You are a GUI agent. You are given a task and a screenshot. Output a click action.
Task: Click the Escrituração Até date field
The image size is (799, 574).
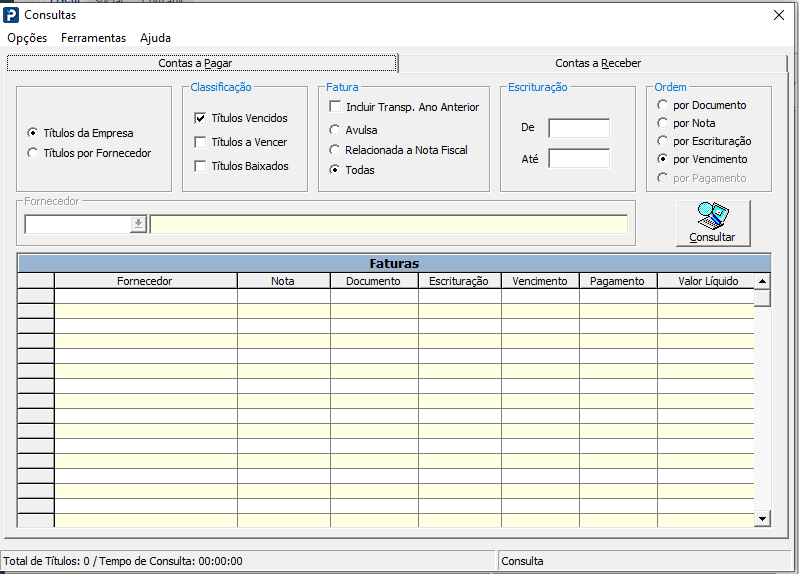click(578, 158)
